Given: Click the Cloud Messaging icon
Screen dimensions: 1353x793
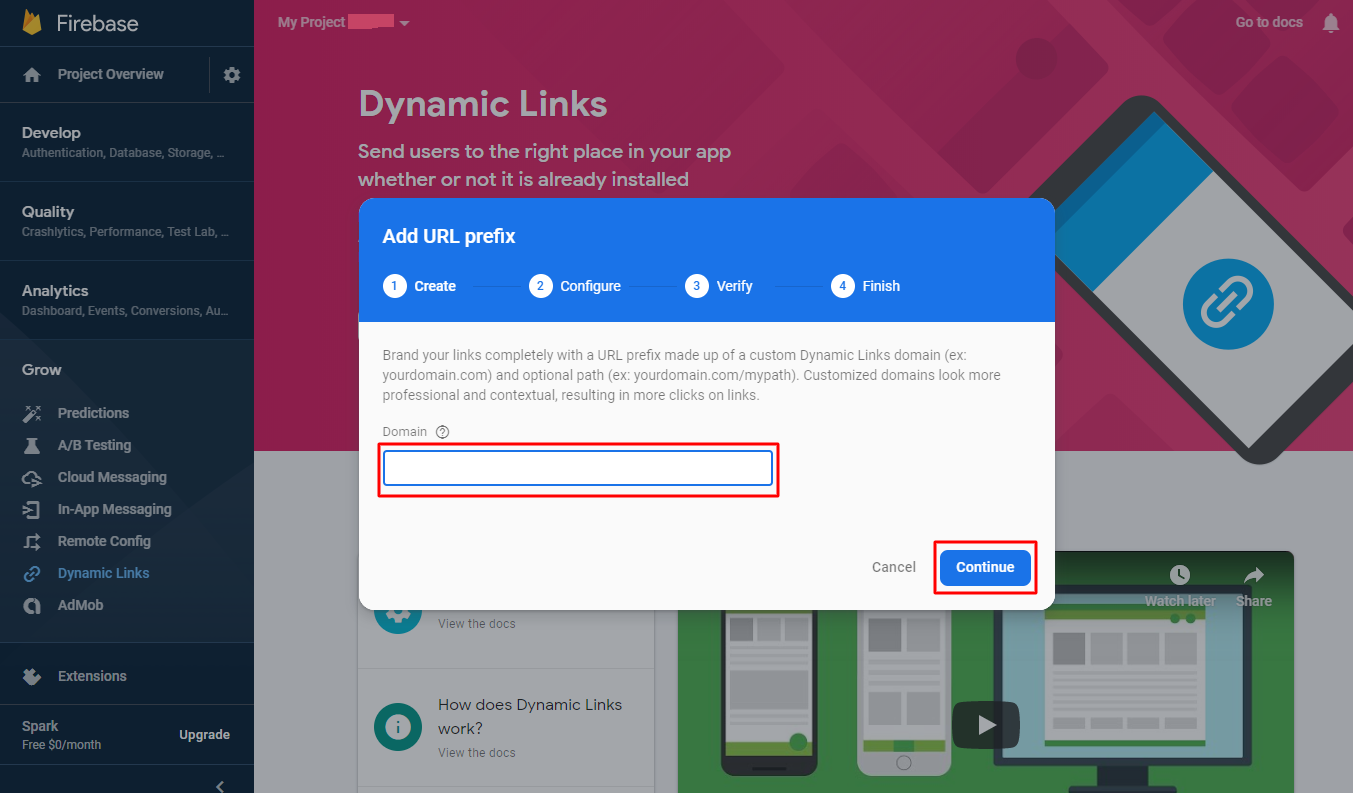Looking at the screenshot, I should coord(32,477).
